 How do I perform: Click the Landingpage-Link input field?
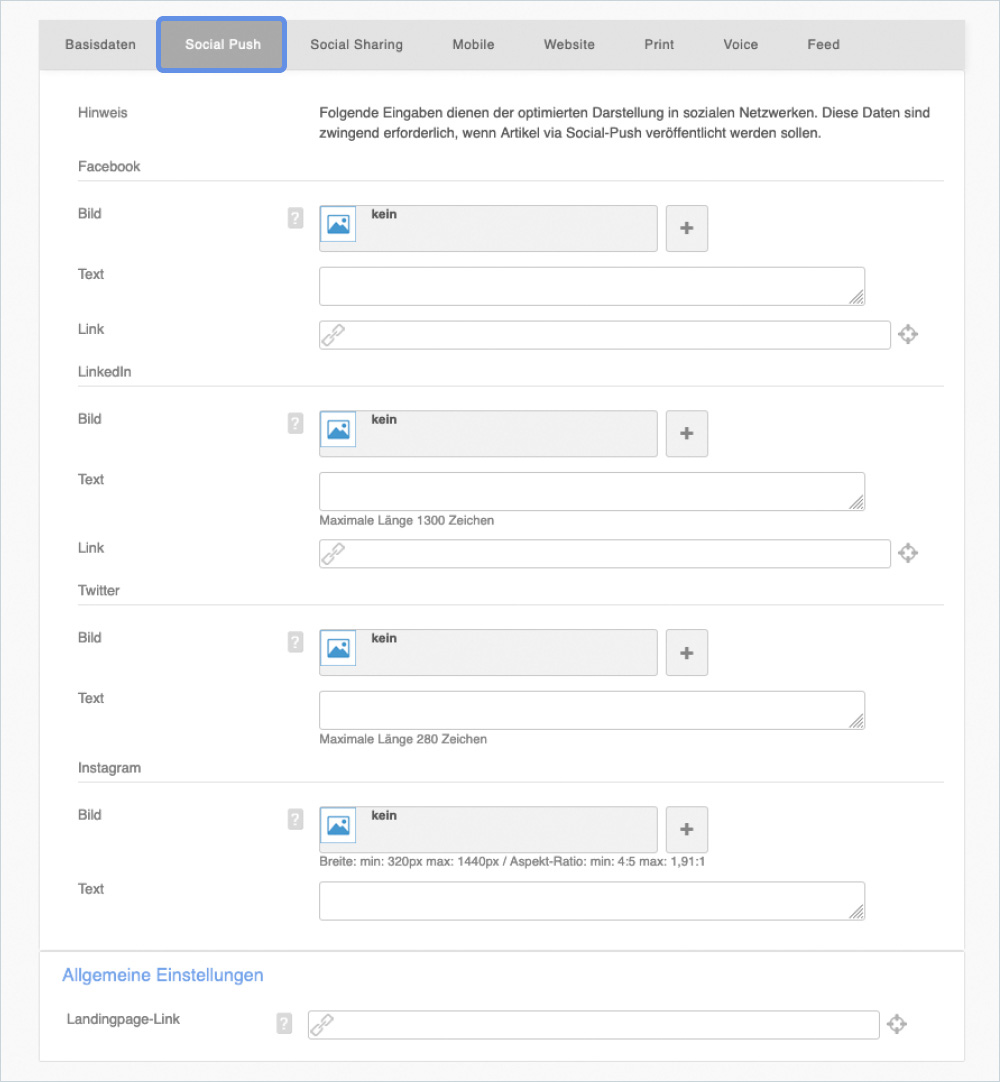coord(594,1025)
